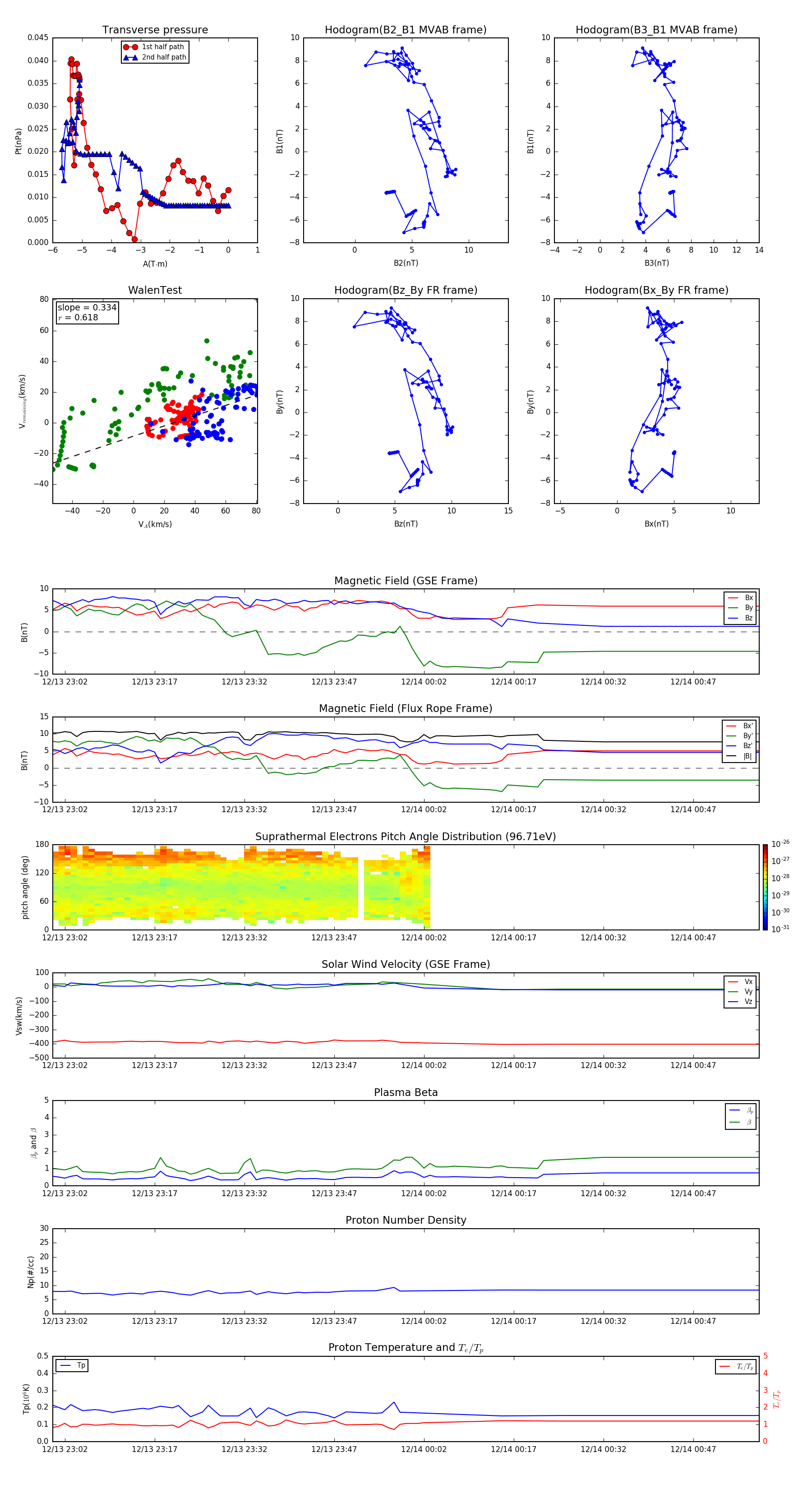Click the red Te/Tp right-axis label

[x=776, y=1399]
